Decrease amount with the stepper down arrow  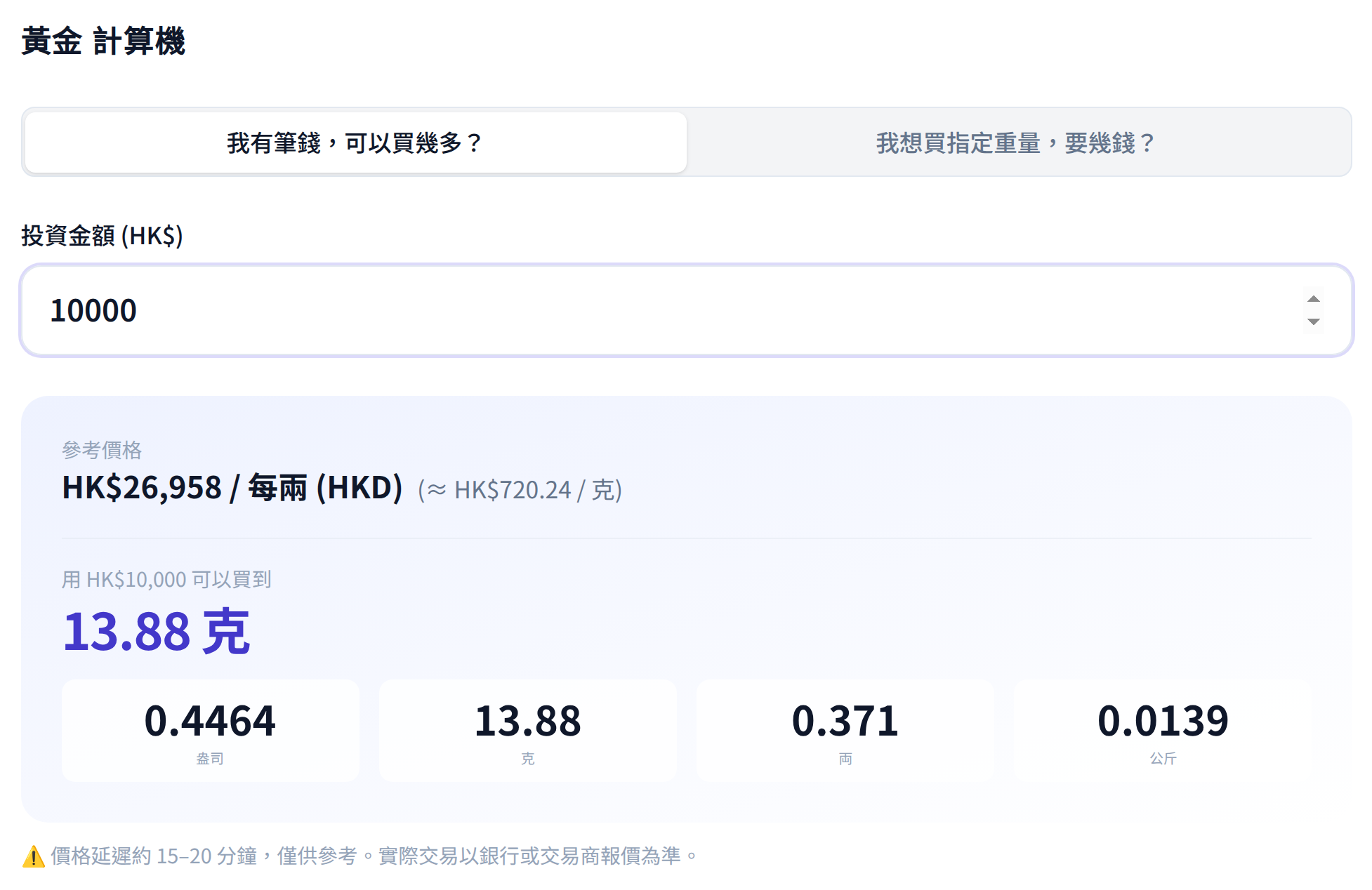1313,321
